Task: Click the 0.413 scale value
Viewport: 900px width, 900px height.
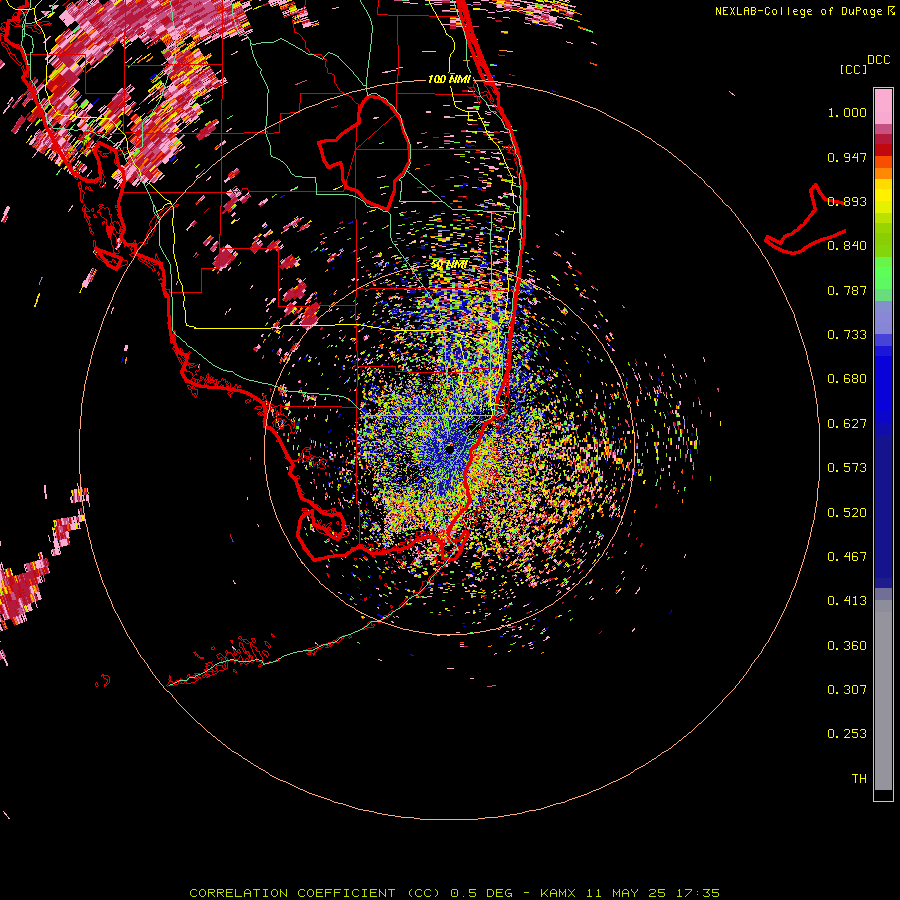Action: 847,601
